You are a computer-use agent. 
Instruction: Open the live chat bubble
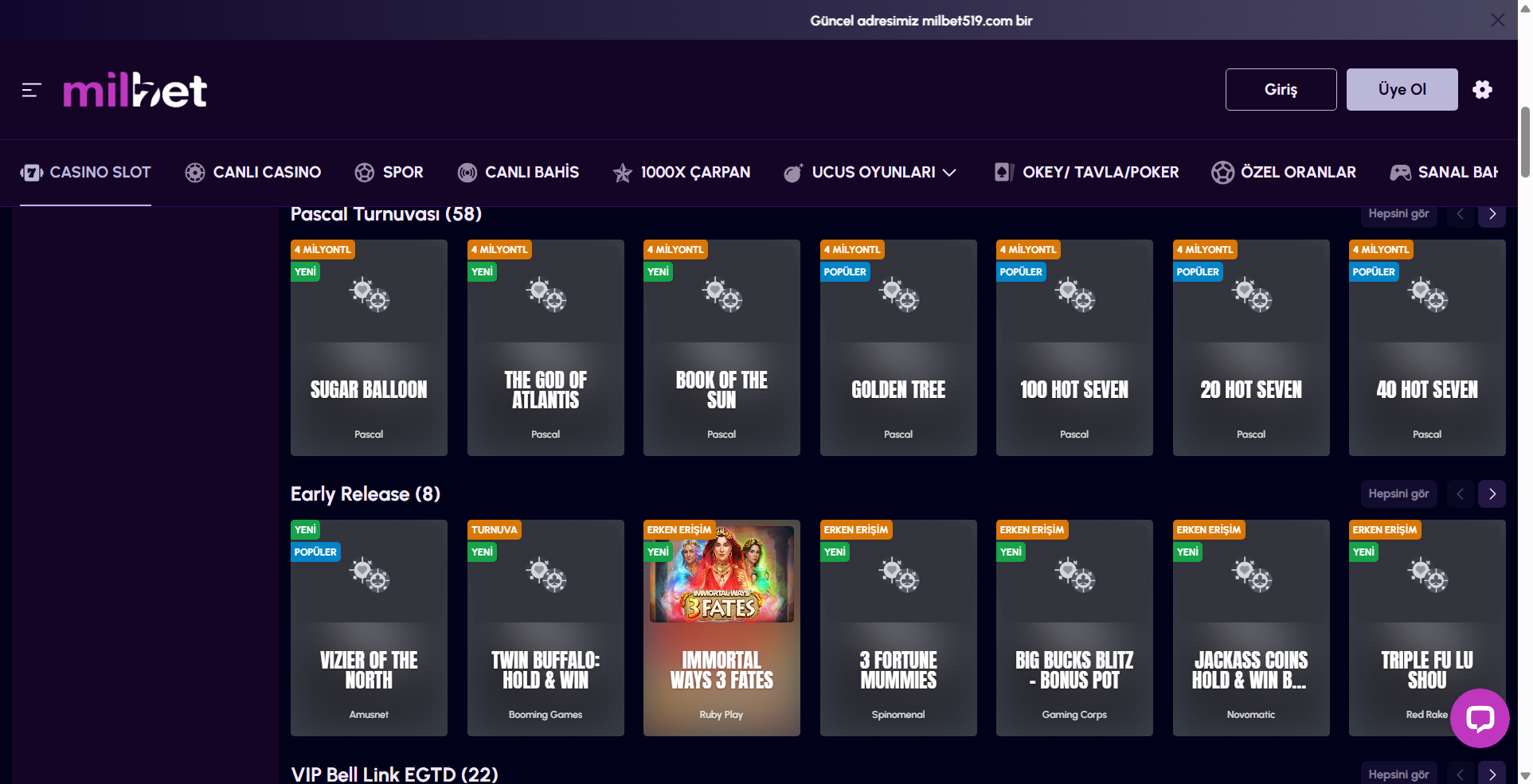click(1480, 718)
